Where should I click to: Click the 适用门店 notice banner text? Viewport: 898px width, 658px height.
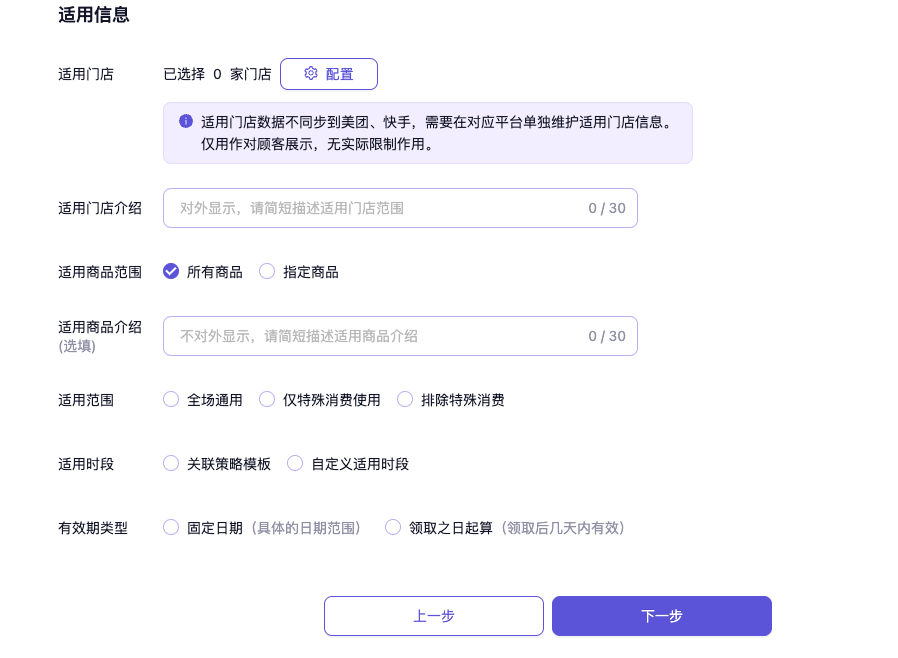pos(436,132)
